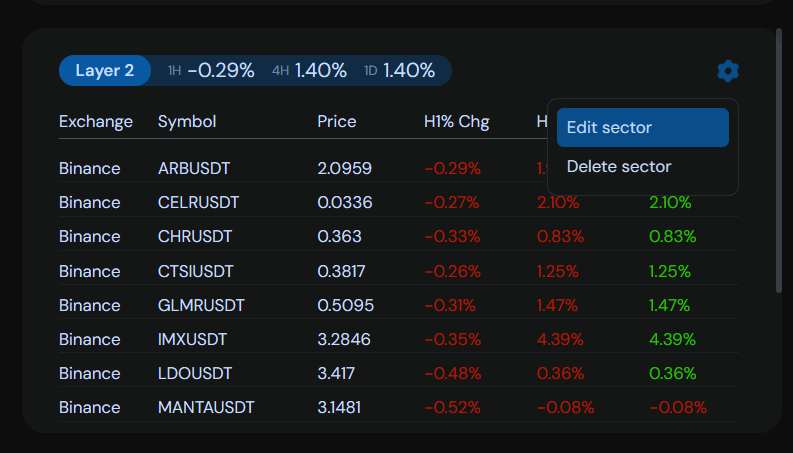Open the GLMRUSDT symbol row
Viewport: 793px width, 453px height.
pyautogui.click(x=201, y=305)
